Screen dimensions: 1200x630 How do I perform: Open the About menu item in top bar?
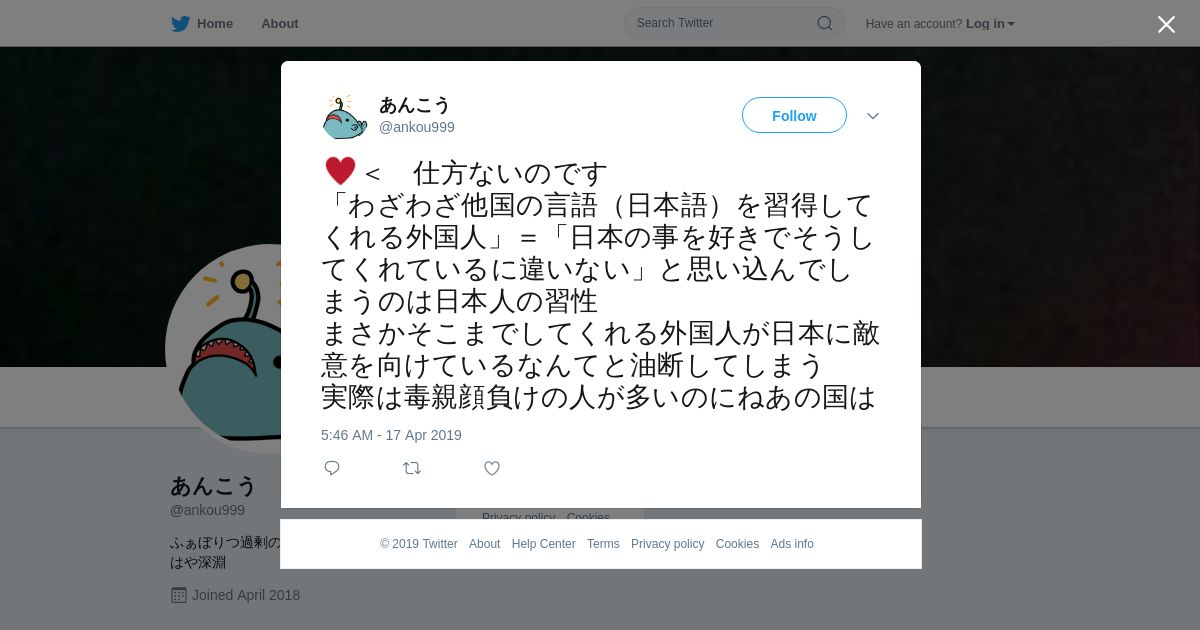point(280,24)
